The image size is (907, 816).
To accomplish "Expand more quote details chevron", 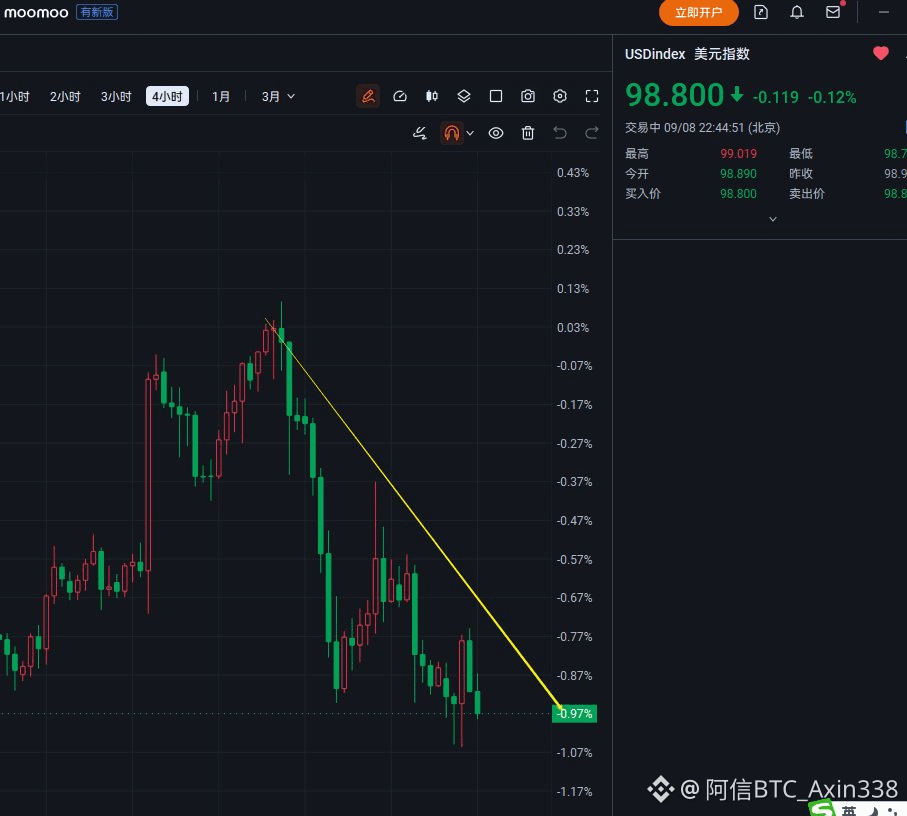I will [773, 219].
